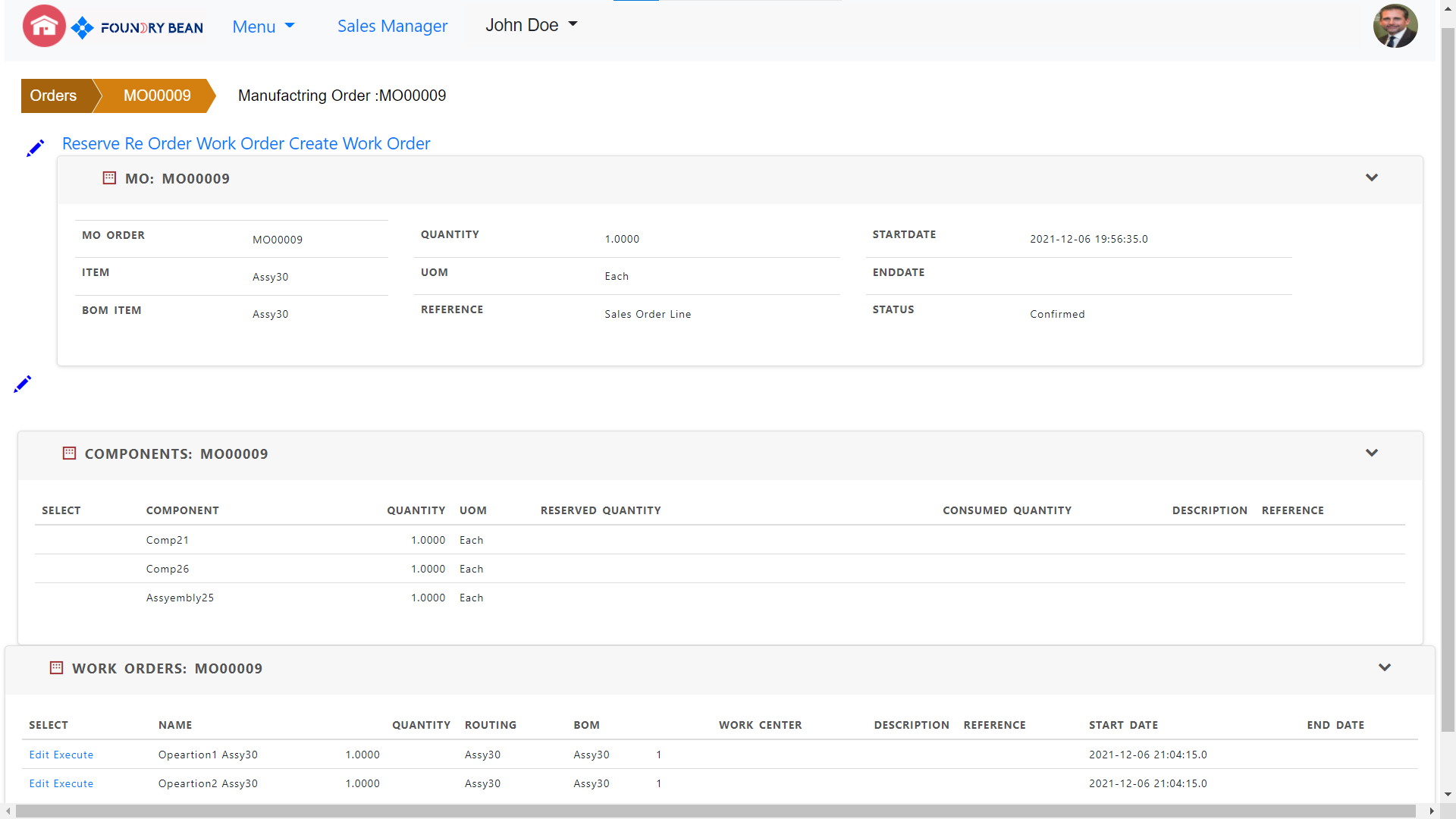The image size is (1456, 819).
Task: Click the pencil edit icon beside Reserve
Action: point(35,148)
